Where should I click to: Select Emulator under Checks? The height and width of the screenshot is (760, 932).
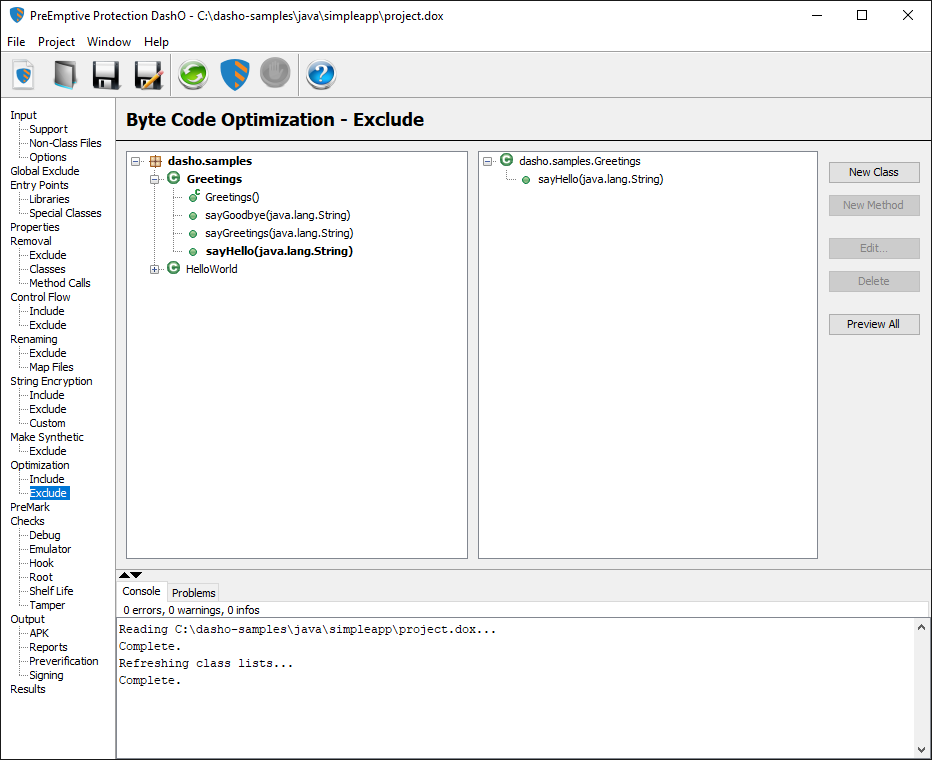click(x=51, y=549)
